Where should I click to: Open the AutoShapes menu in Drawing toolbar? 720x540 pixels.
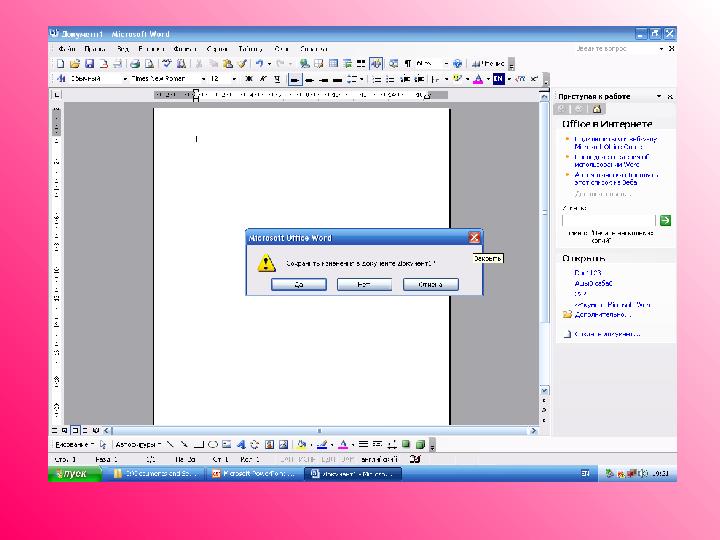pos(138,444)
